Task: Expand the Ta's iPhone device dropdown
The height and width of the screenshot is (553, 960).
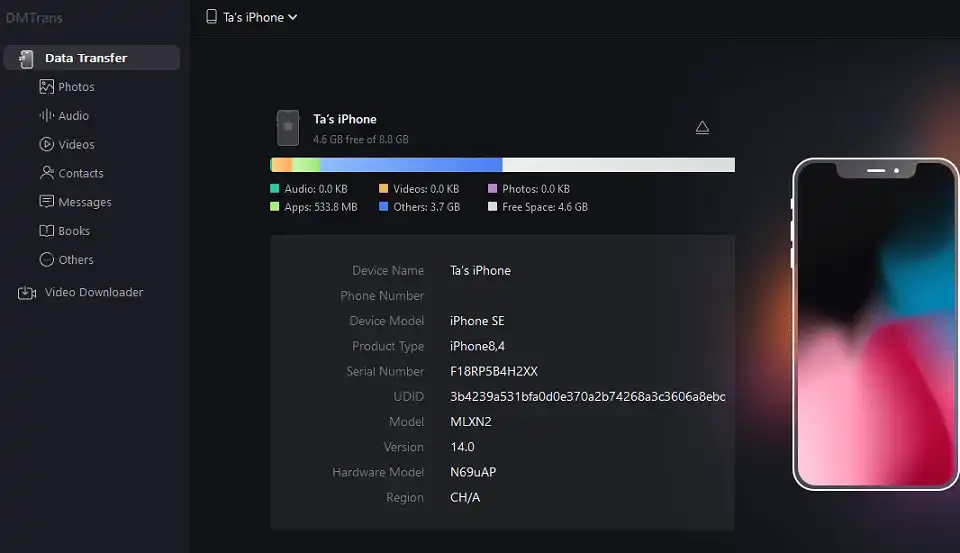Action: tap(251, 17)
